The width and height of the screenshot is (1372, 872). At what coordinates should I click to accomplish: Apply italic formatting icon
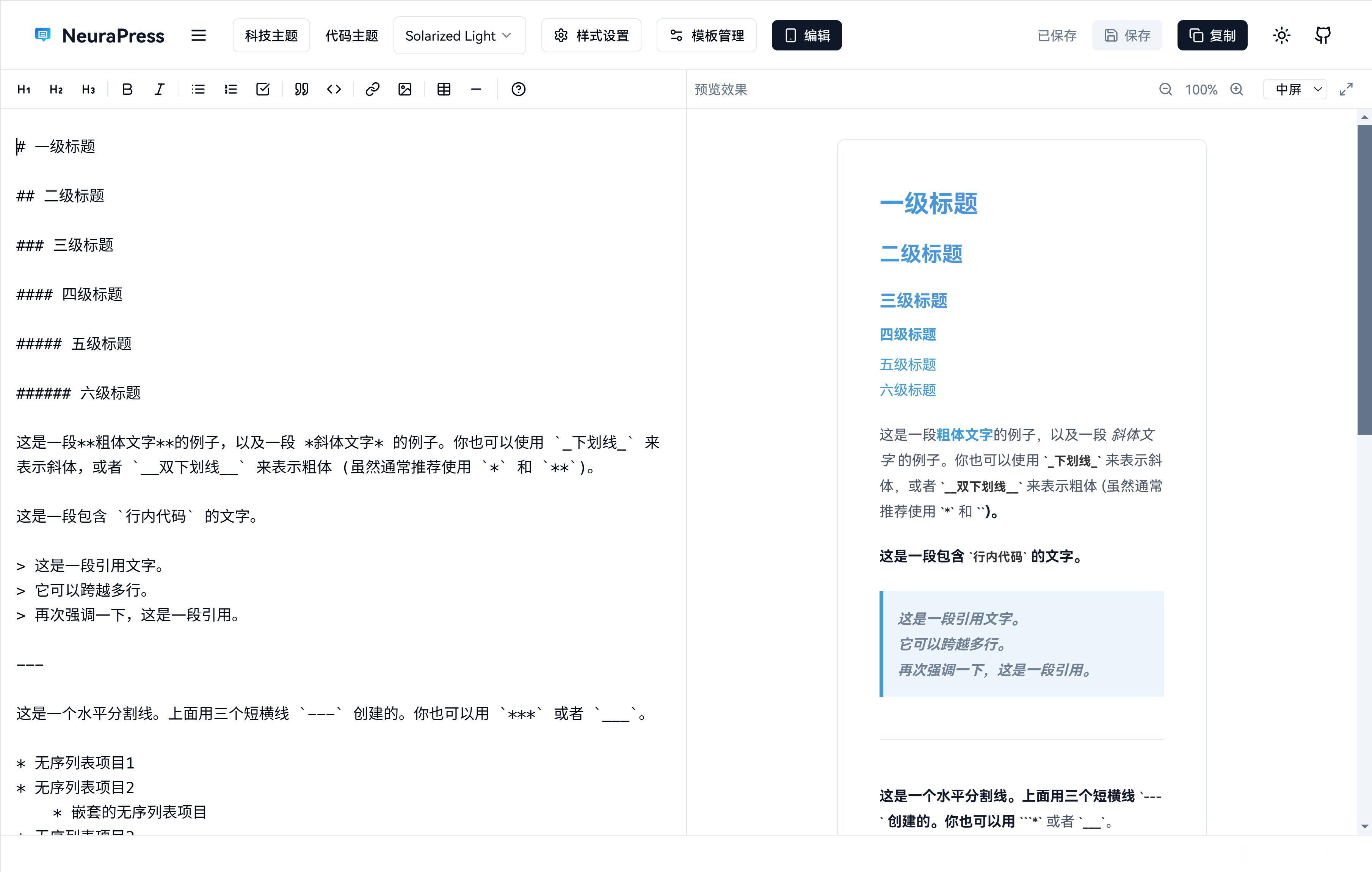(160, 90)
